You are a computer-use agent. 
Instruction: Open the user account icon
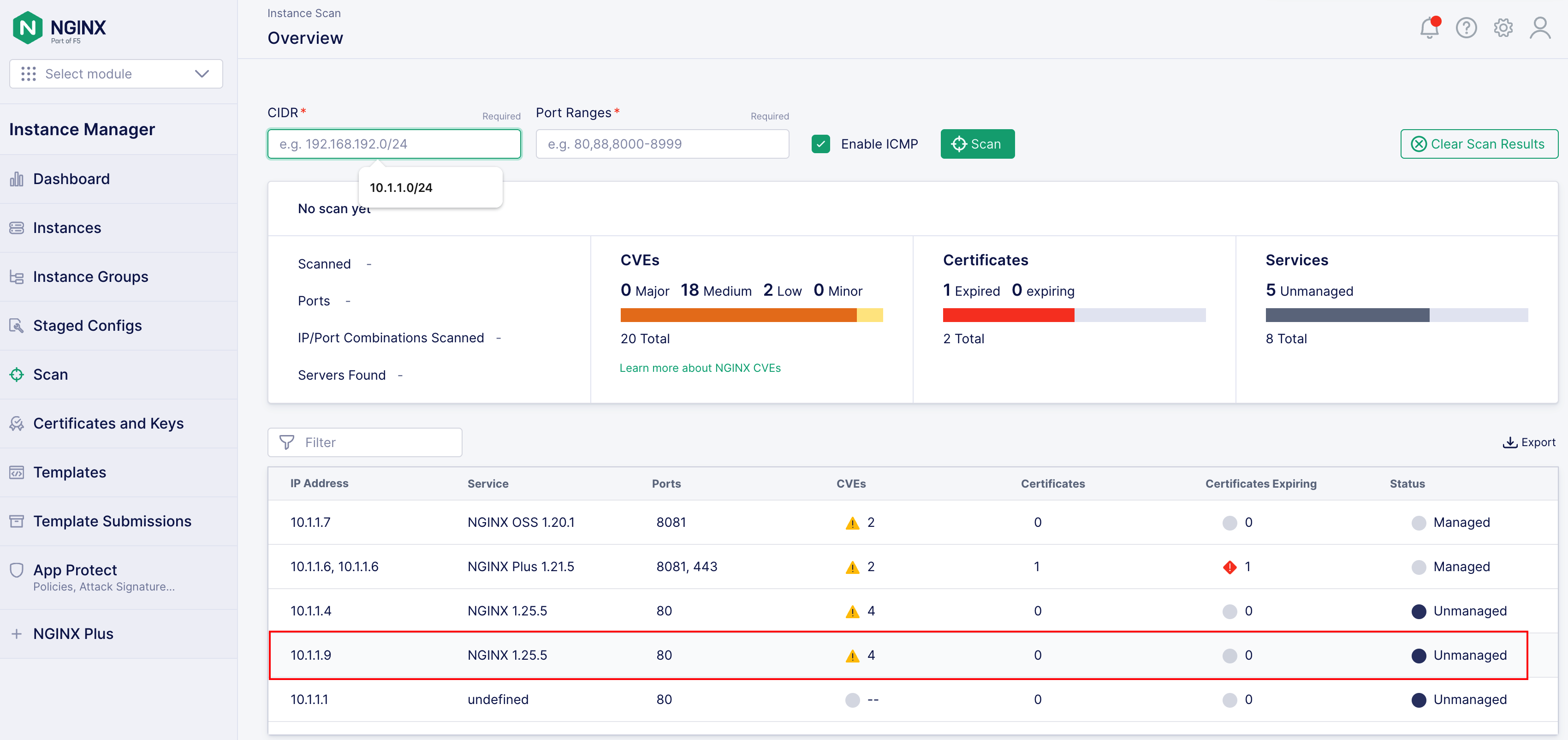[1540, 28]
